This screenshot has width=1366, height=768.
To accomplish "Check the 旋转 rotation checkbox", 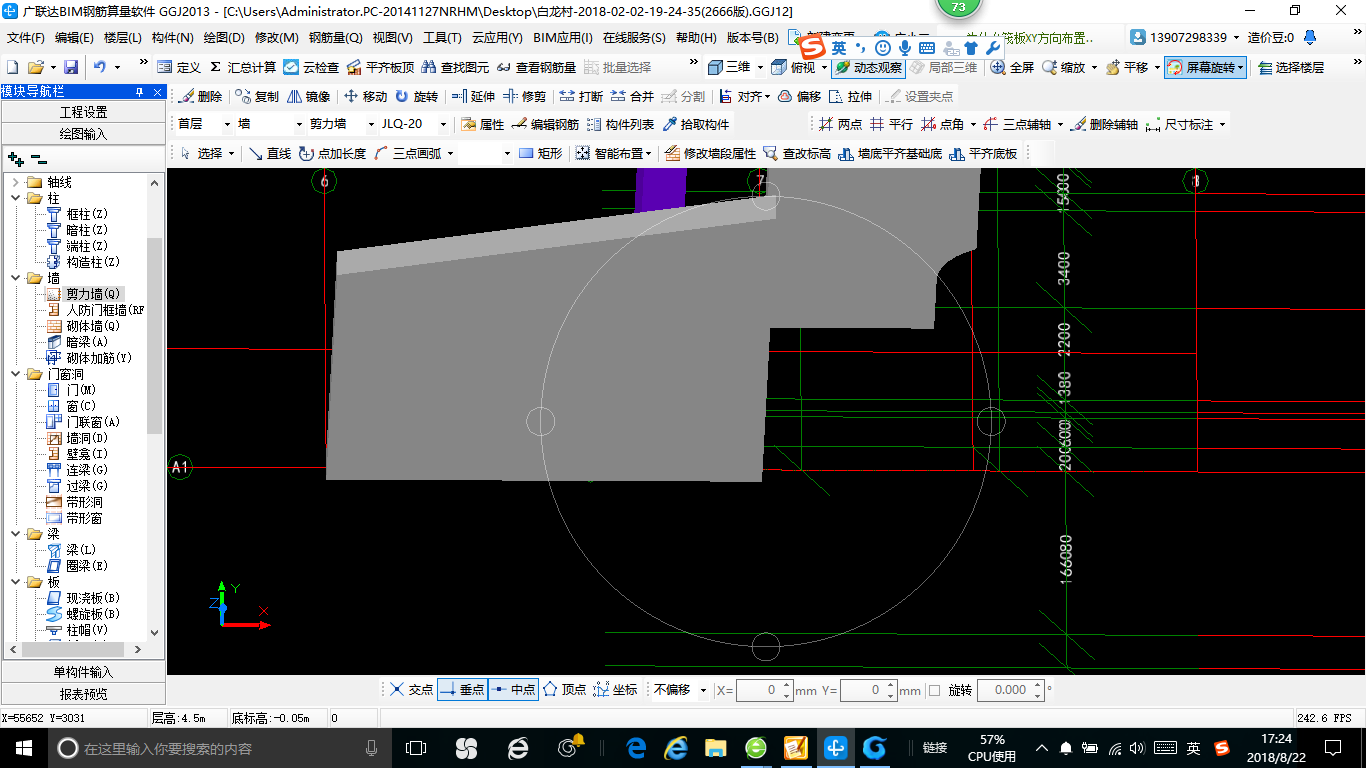I will [x=935, y=690].
